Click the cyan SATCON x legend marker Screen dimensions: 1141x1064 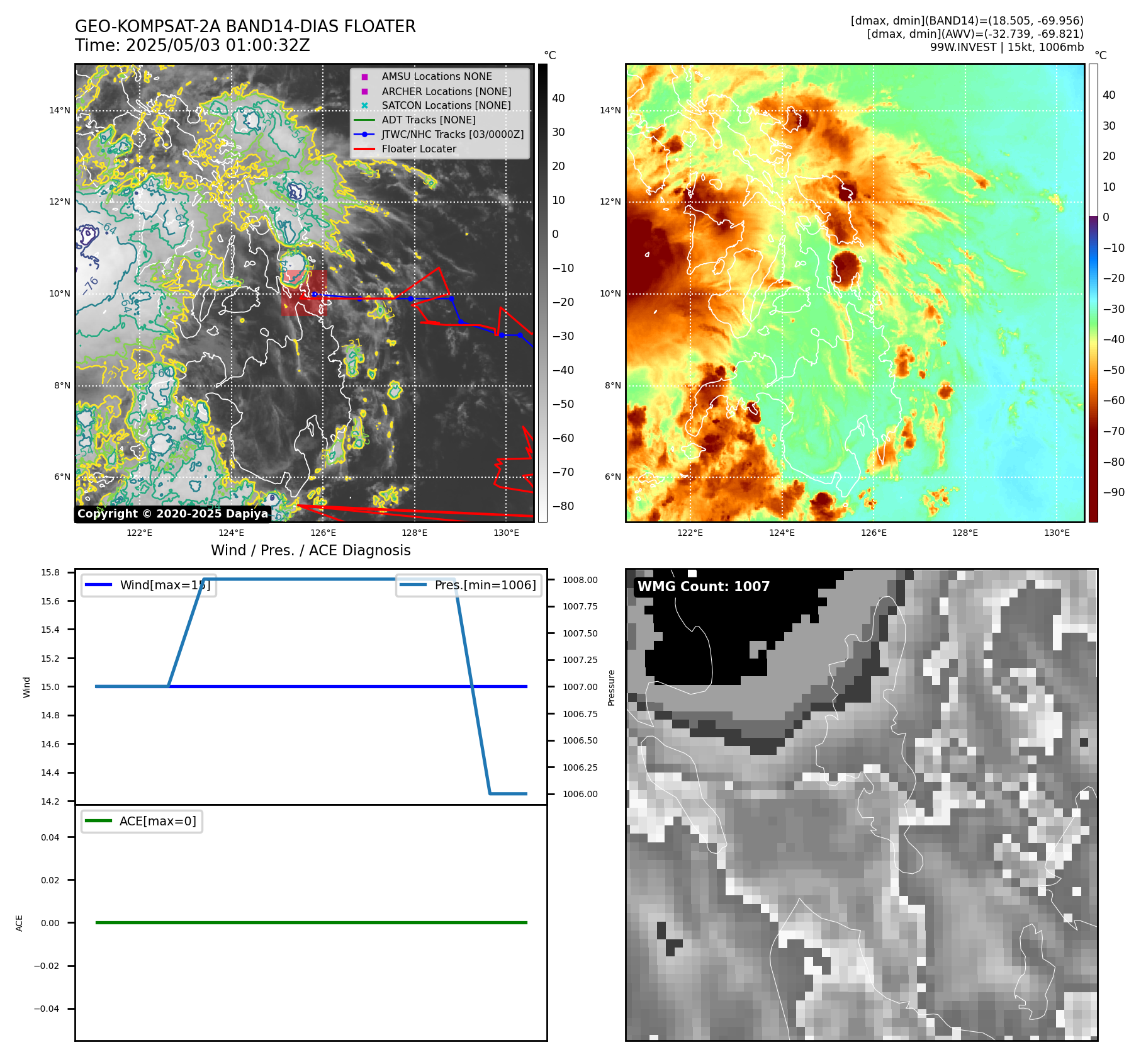click(364, 105)
